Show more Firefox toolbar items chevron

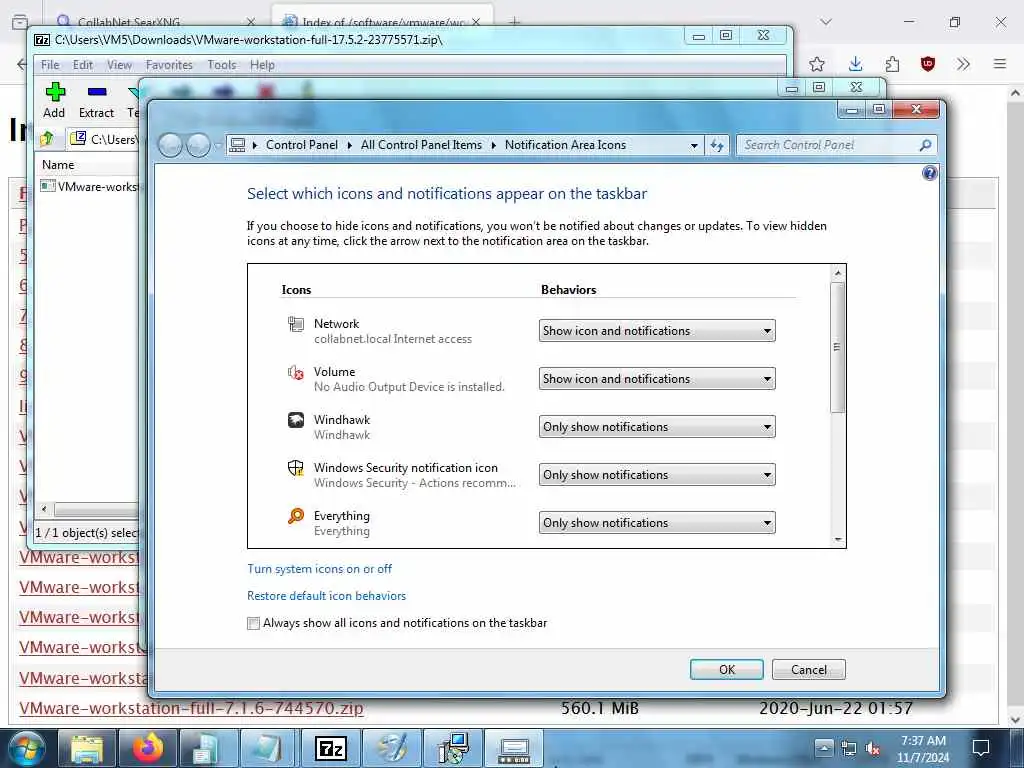(x=963, y=64)
